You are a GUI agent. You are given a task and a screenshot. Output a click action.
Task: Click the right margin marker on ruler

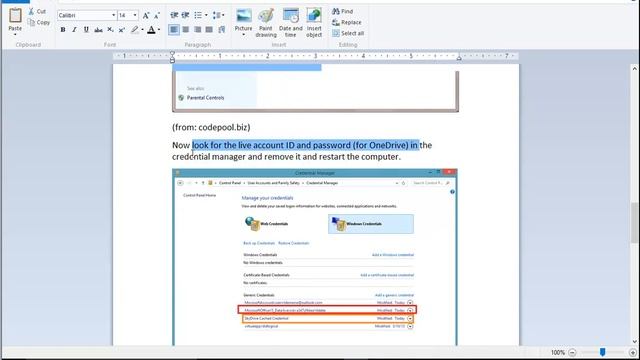pyautogui.click(x=459, y=58)
